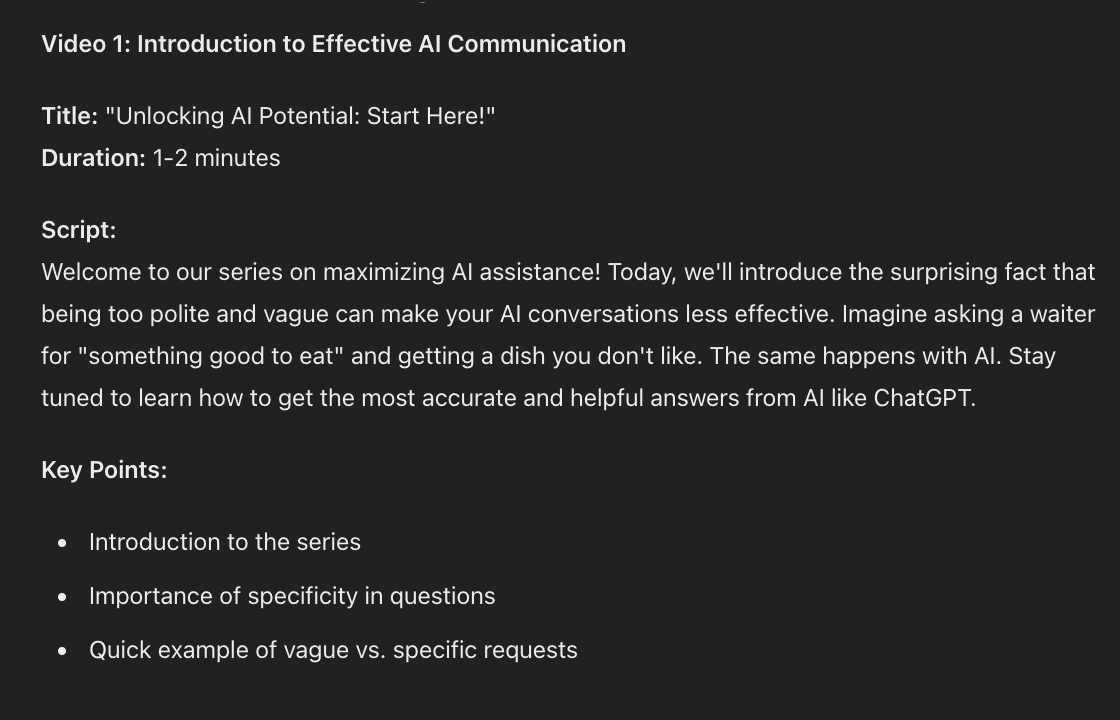Click the bold "Title:" label

click(x=69, y=116)
